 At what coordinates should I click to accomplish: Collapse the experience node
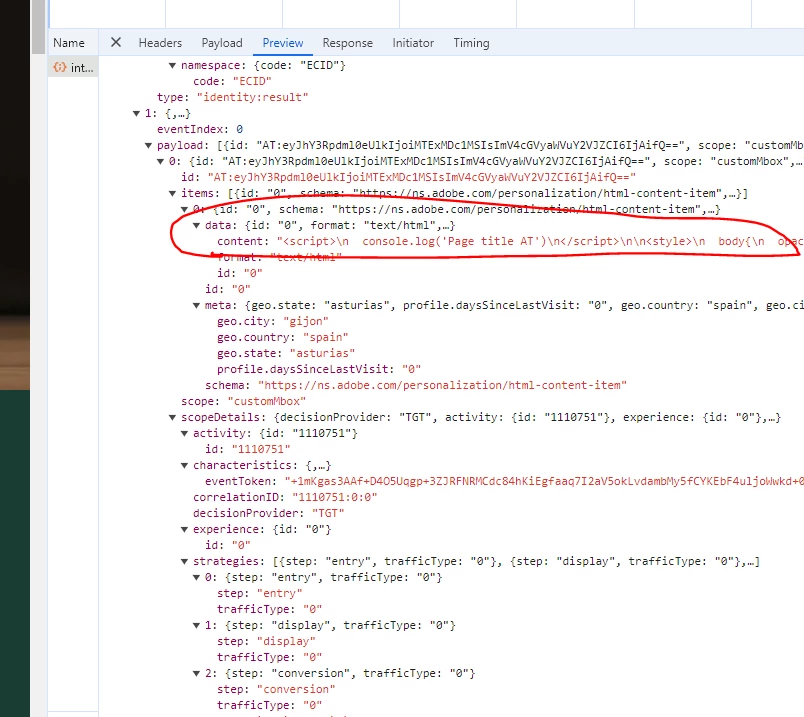(184, 529)
